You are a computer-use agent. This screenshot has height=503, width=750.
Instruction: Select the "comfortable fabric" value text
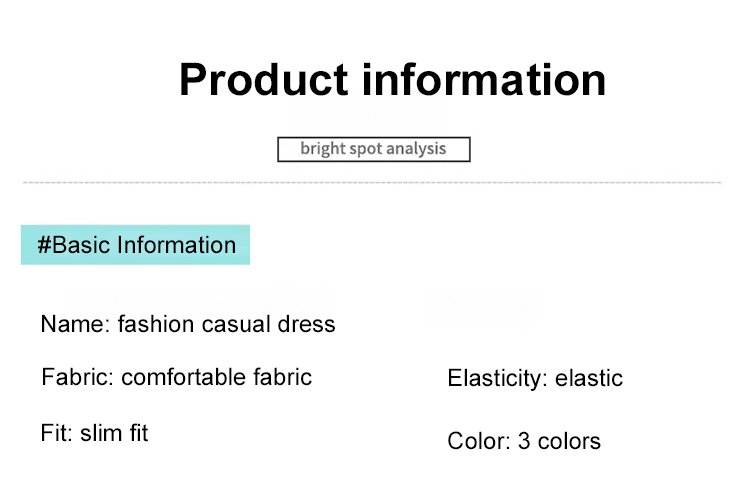click(216, 378)
